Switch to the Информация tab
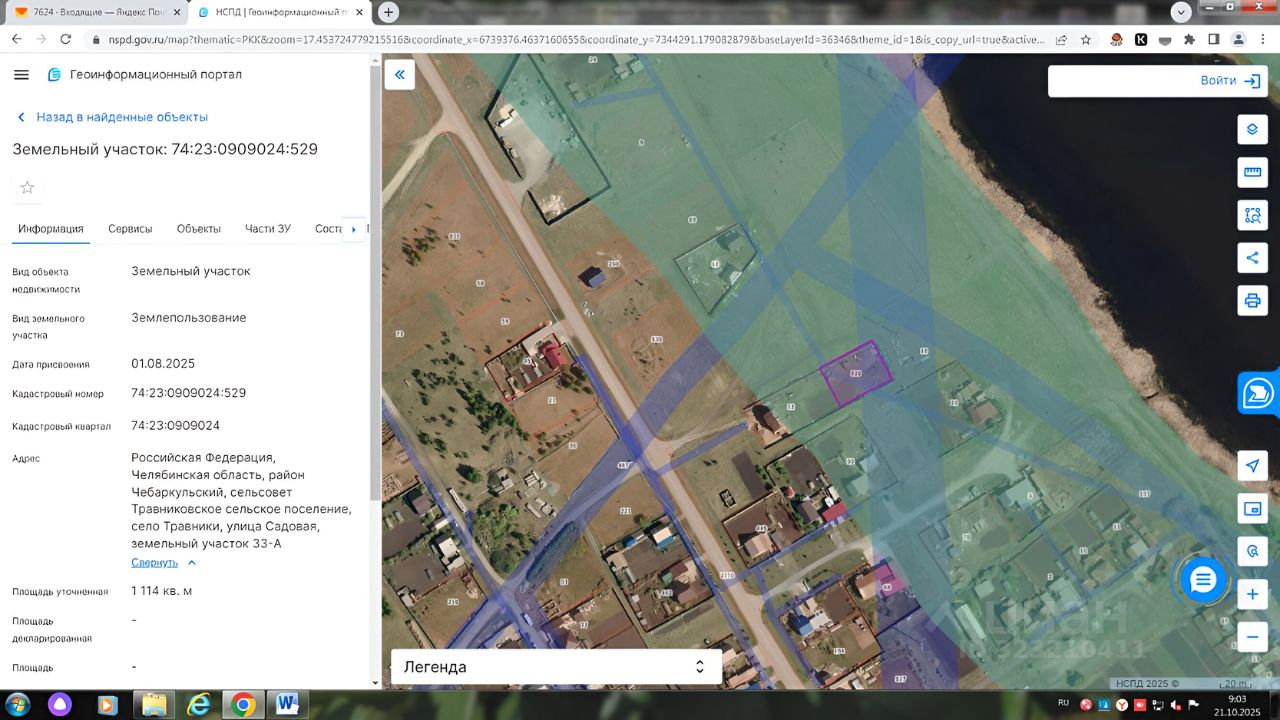 [51, 229]
